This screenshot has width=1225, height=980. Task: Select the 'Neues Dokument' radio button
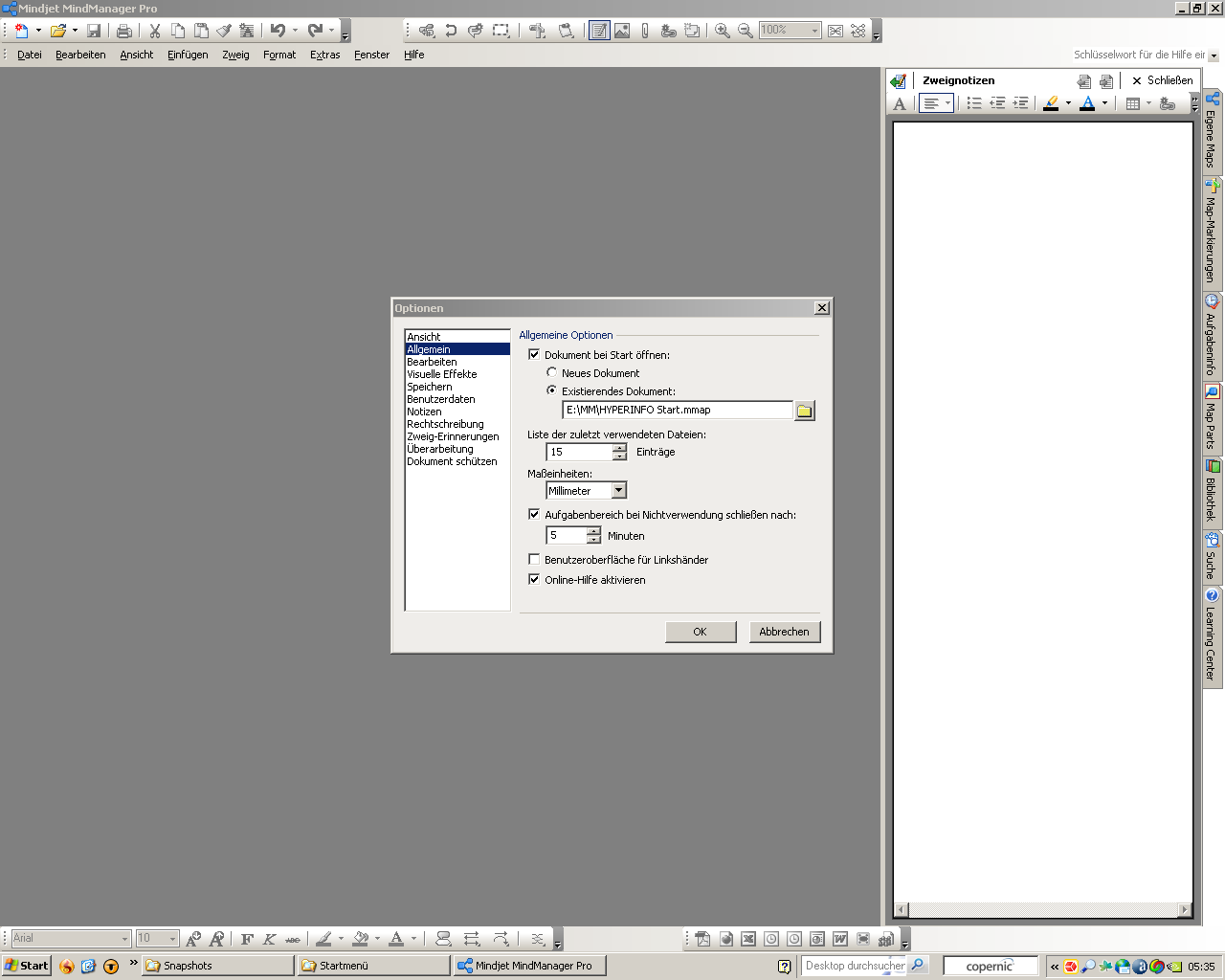[551, 372]
